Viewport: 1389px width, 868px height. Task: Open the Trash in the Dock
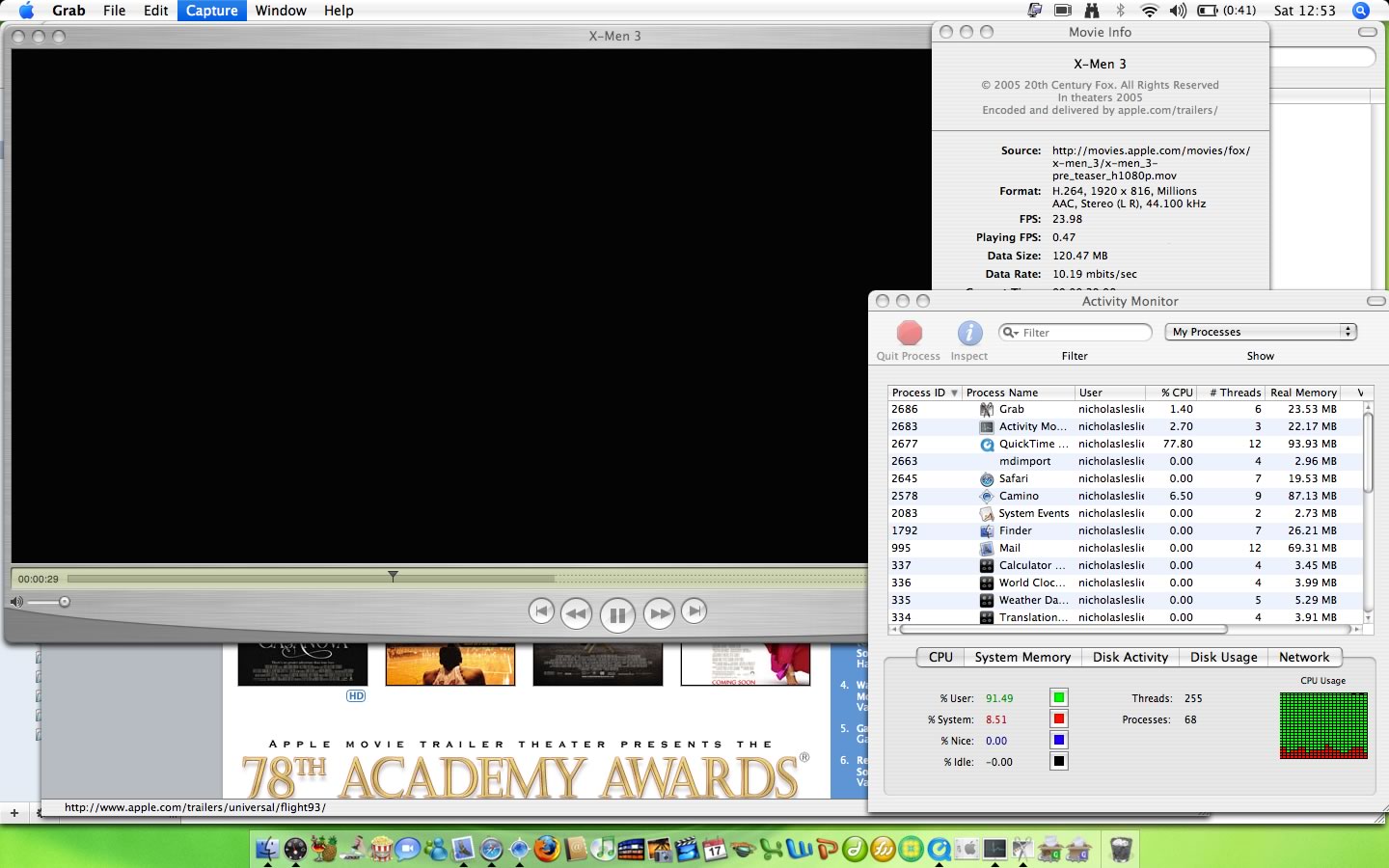(x=1122, y=850)
